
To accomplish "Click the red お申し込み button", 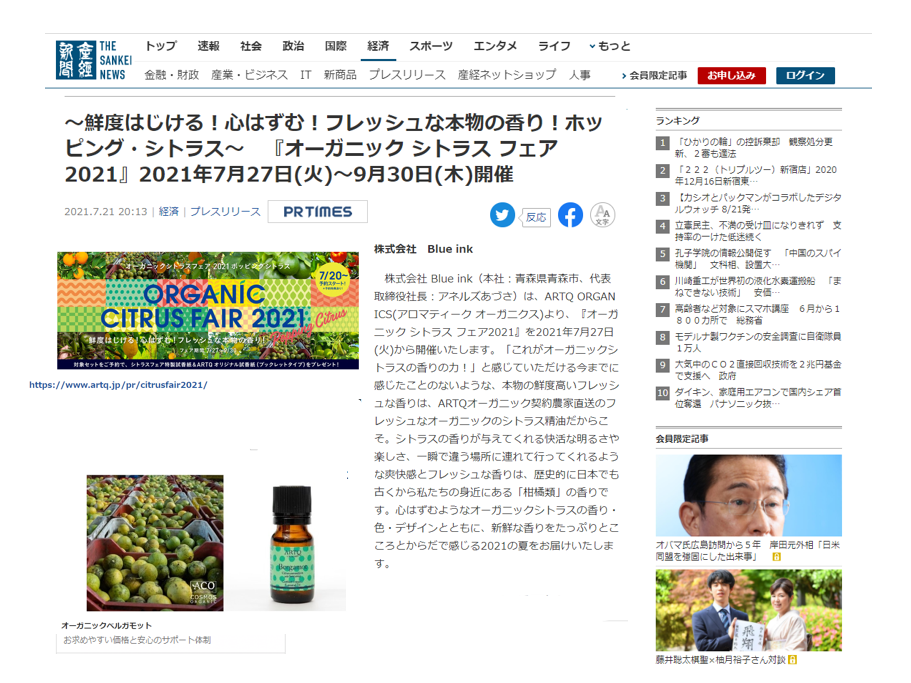I will point(731,76).
